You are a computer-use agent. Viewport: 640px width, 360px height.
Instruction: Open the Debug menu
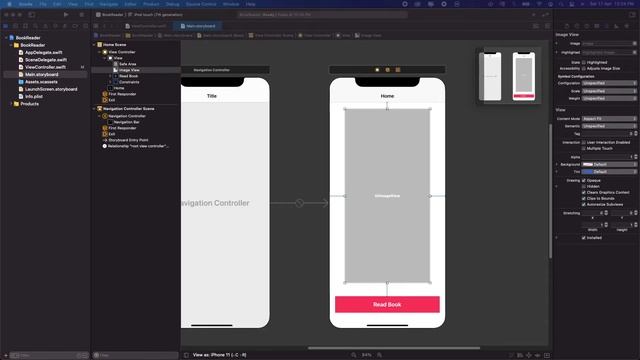[x=173, y=4]
